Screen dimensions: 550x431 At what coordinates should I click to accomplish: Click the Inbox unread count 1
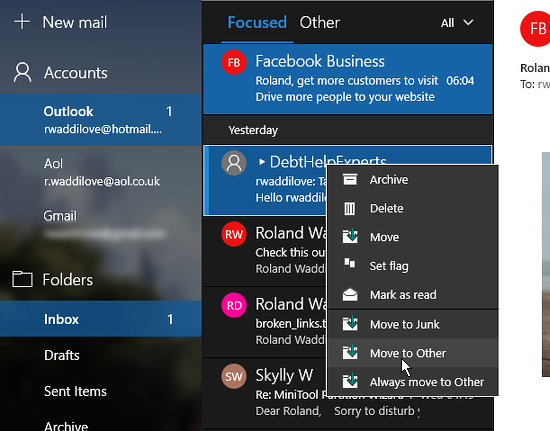click(170, 319)
